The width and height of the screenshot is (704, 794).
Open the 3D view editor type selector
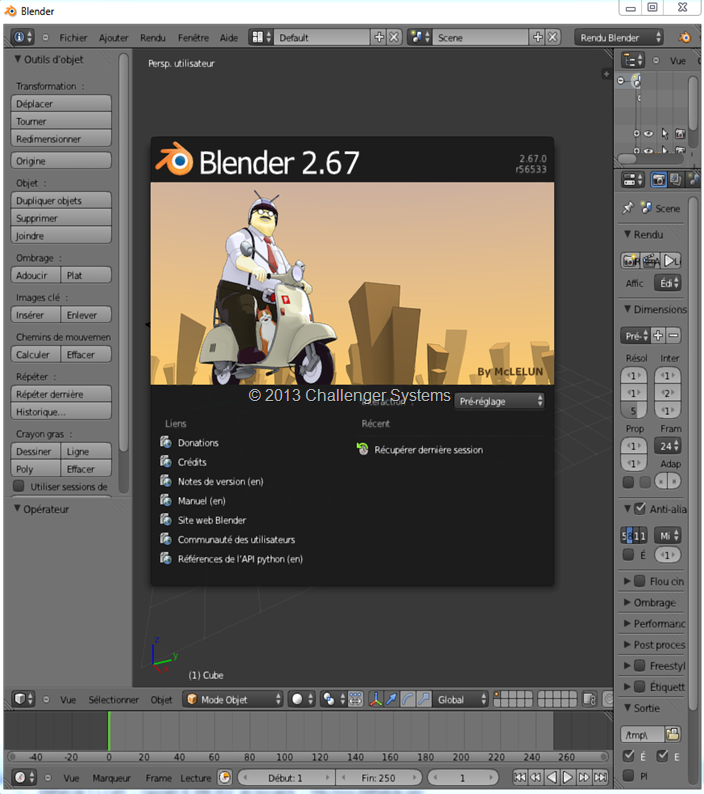pos(23,699)
